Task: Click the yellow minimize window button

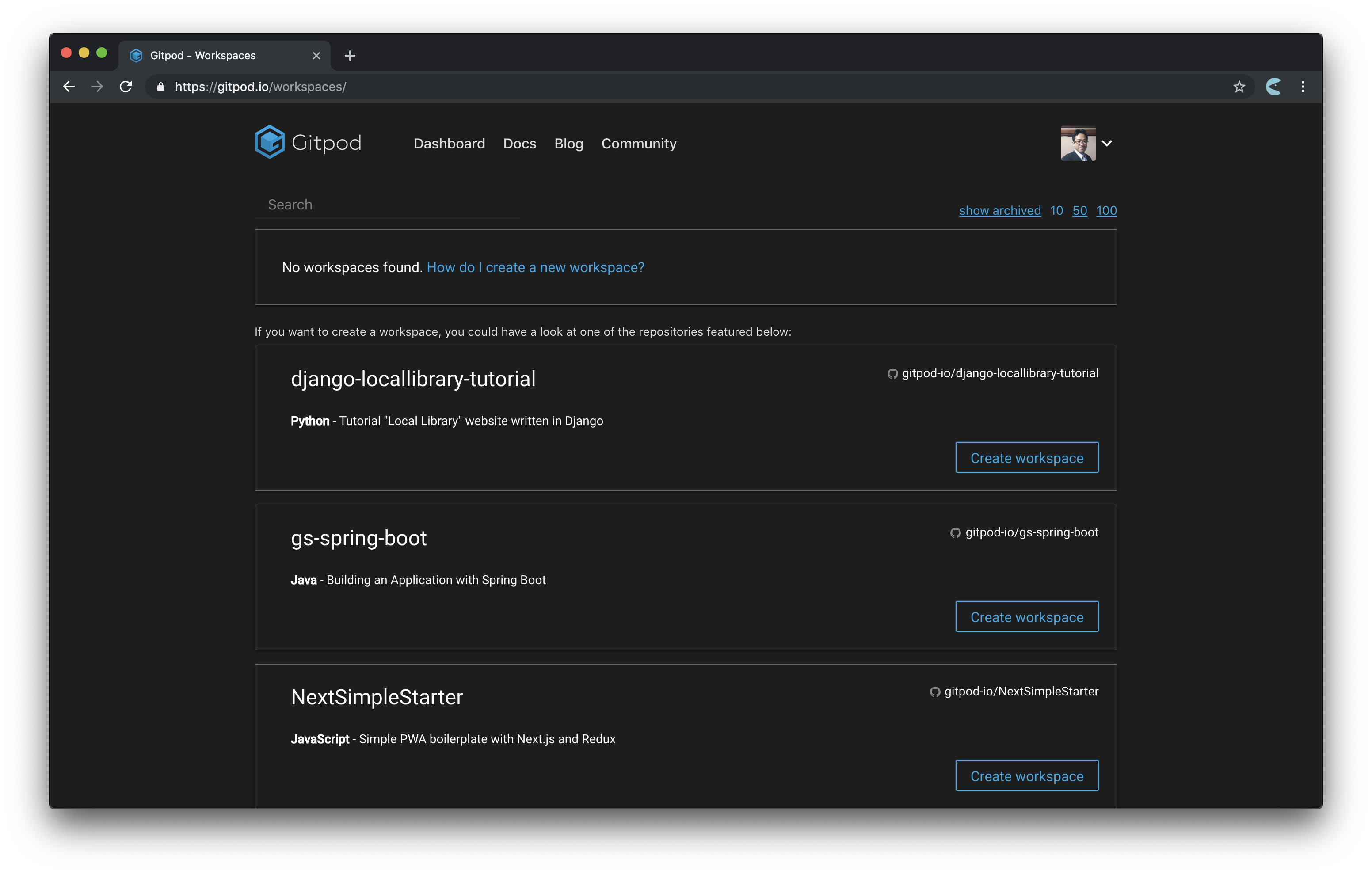Action: click(x=84, y=53)
